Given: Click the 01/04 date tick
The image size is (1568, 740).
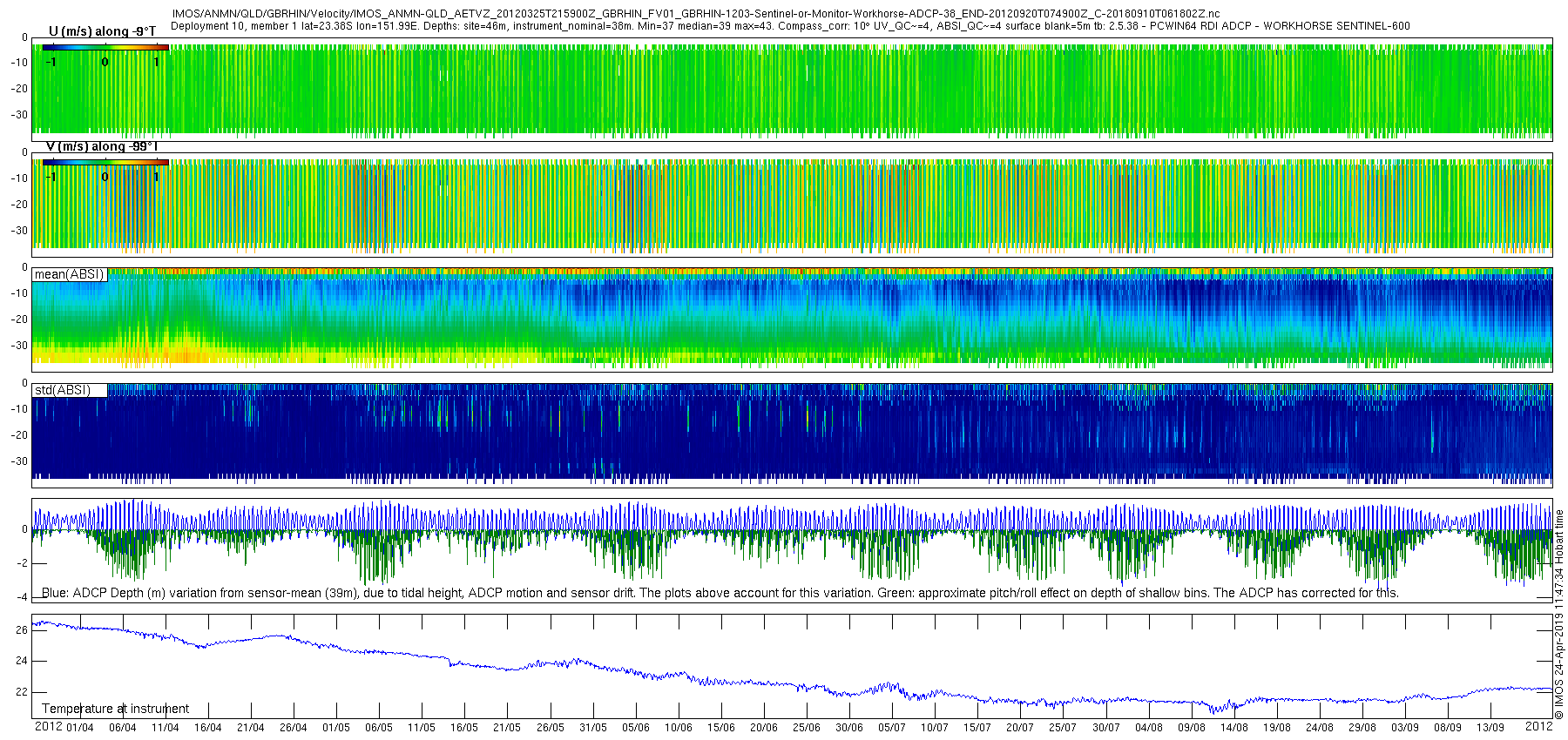Looking at the screenshot, I should (80, 728).
